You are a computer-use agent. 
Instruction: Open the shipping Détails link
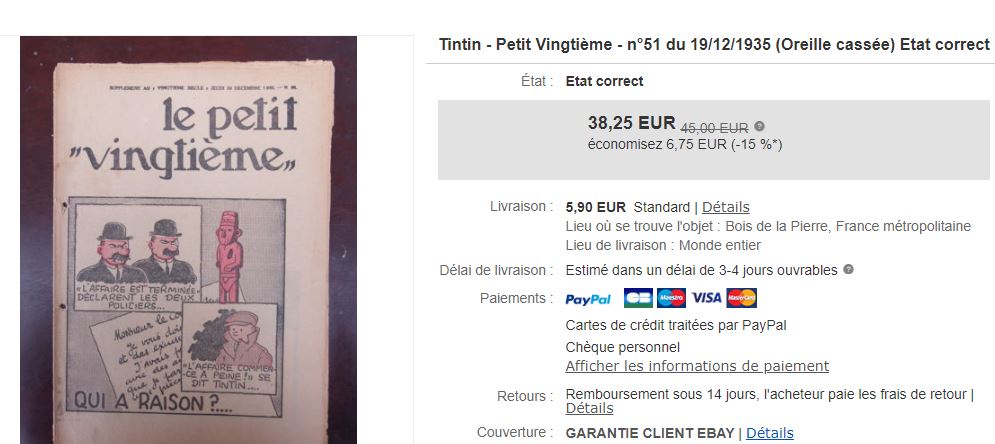[x=725, y=207]
